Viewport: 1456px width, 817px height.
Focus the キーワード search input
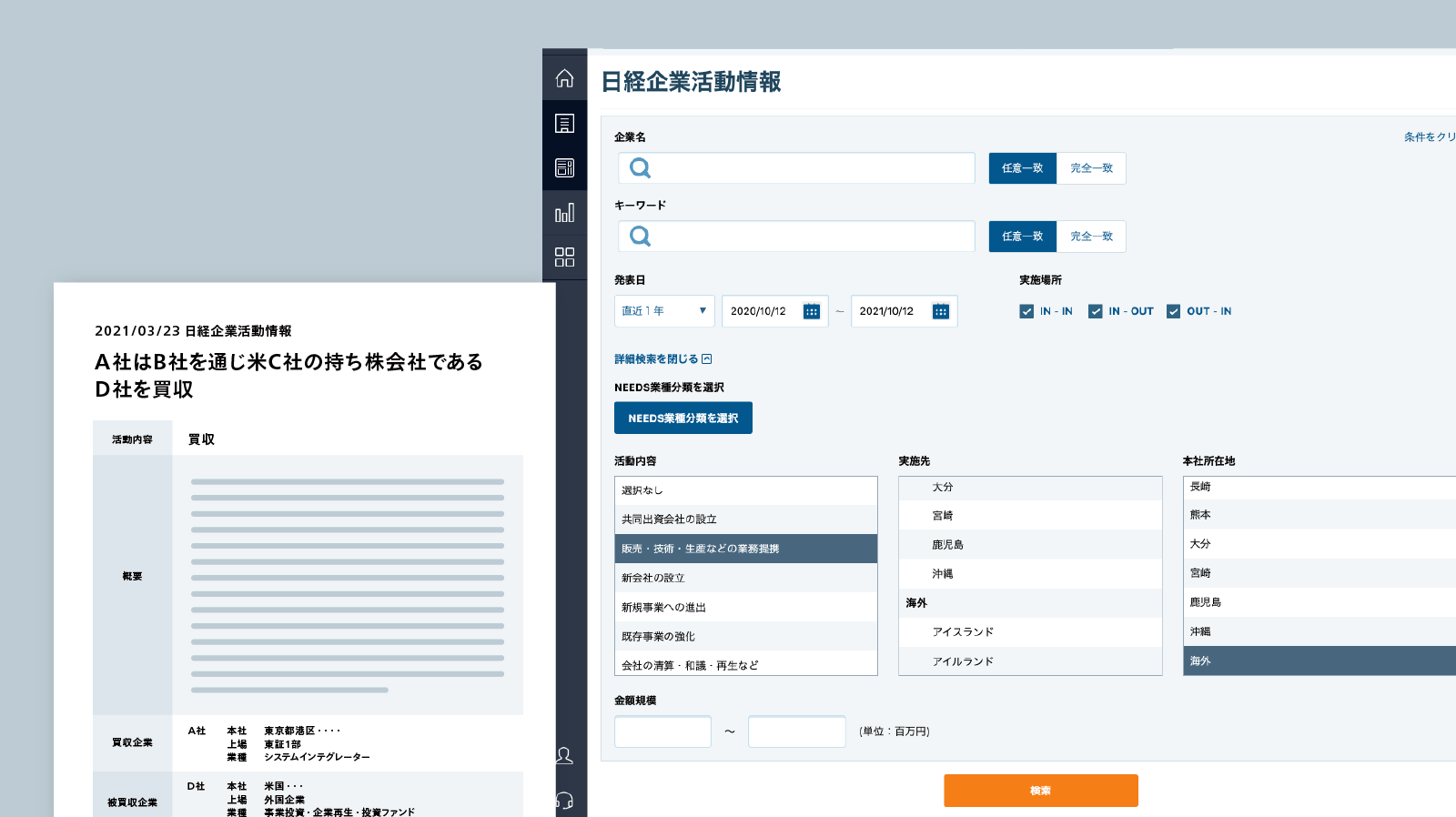coord(796,237)
